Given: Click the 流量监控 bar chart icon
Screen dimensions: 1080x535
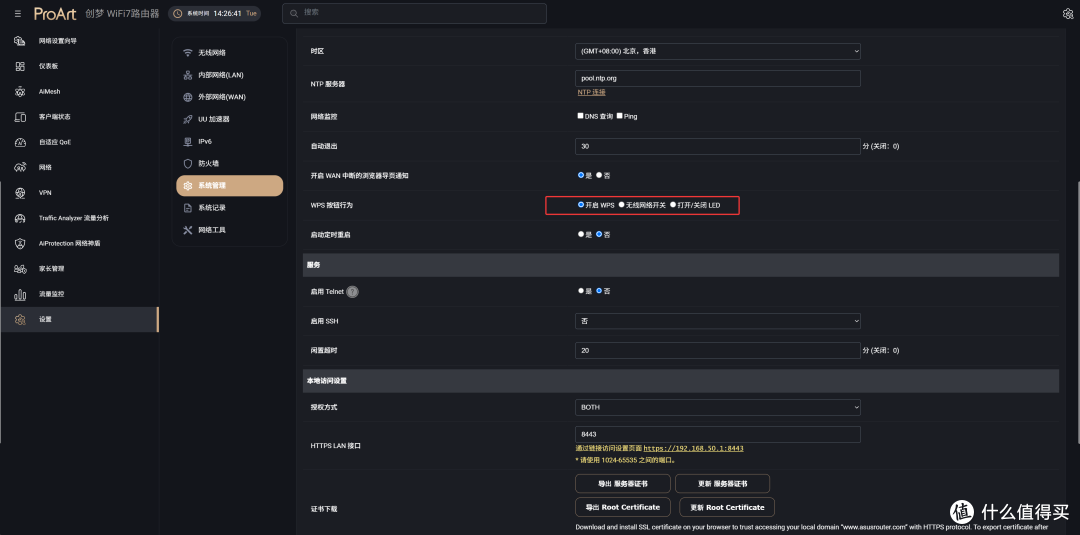Looking at the screenshot, I should [20, 294].
